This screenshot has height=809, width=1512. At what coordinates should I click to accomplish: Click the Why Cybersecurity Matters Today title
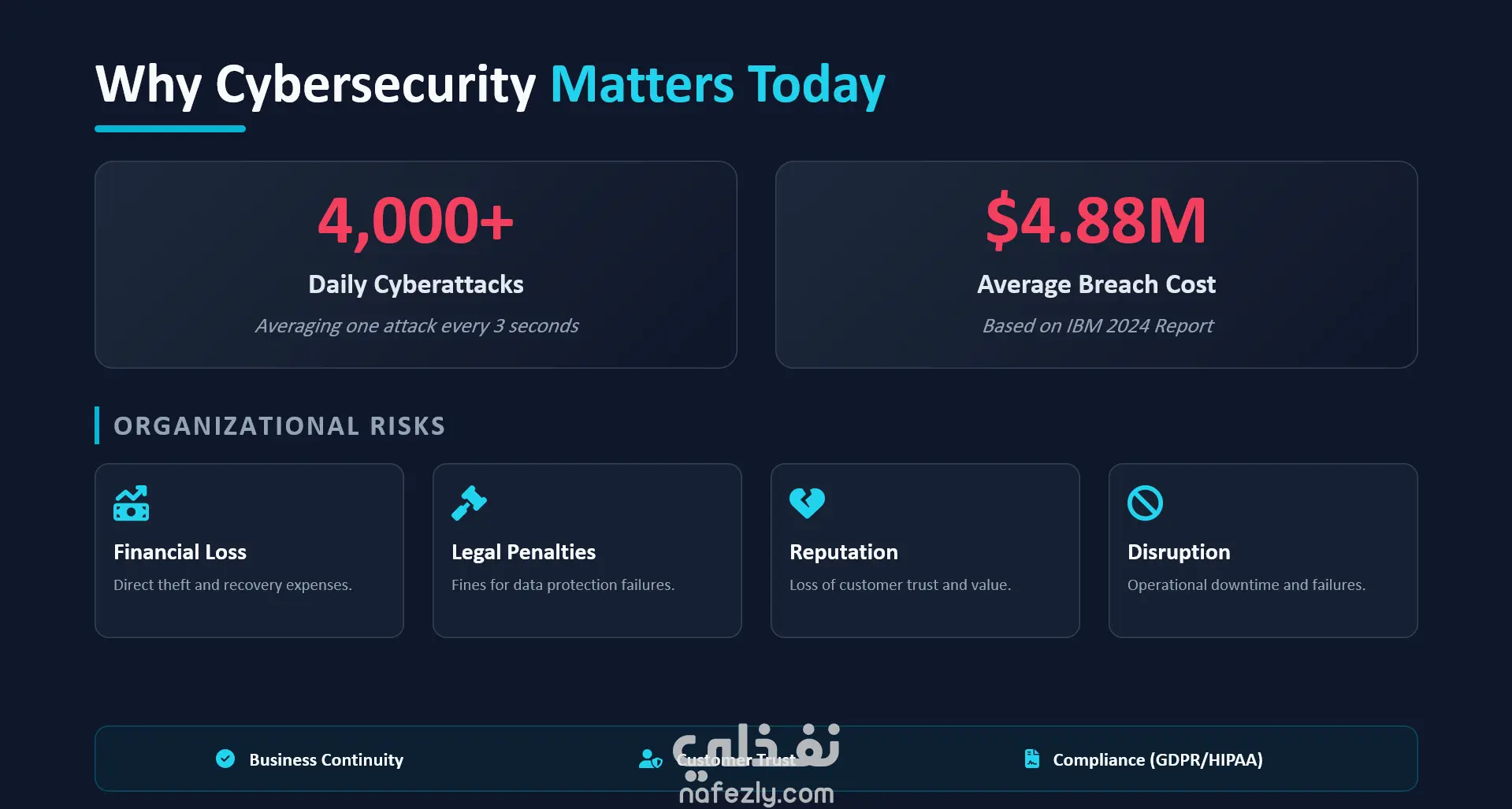490,85
